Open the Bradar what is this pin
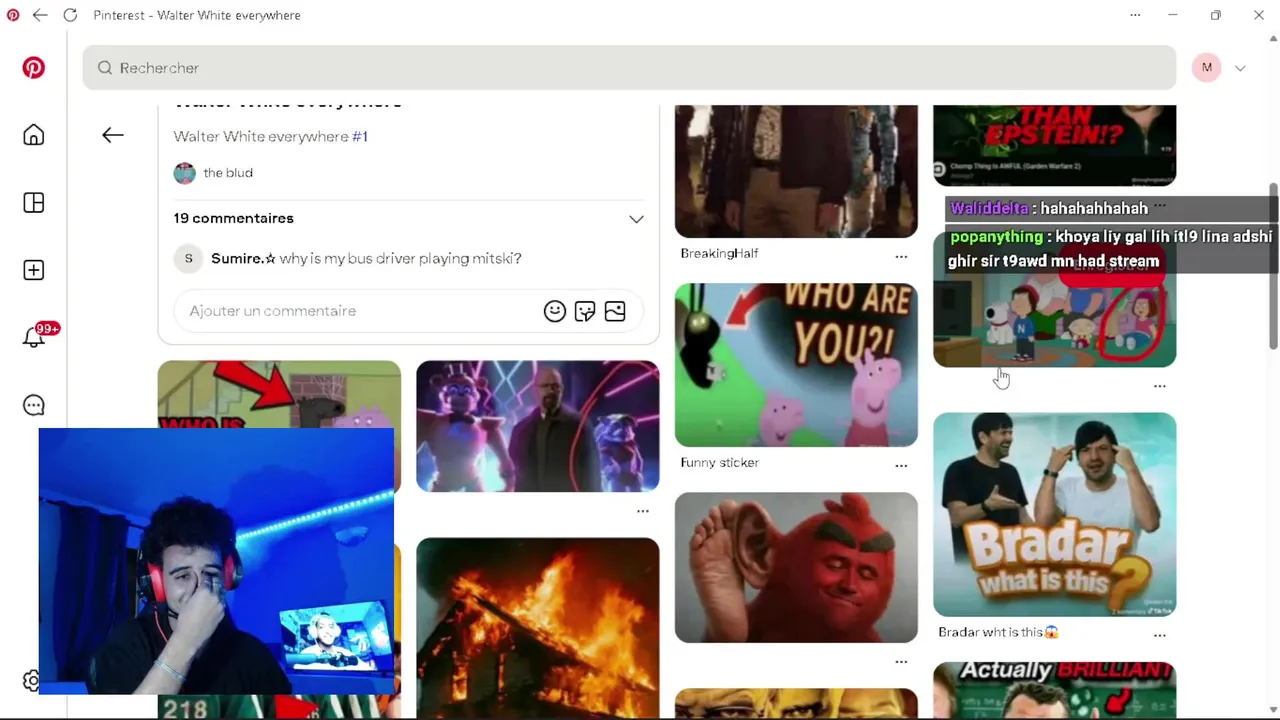 click(x=1055, y=514)
